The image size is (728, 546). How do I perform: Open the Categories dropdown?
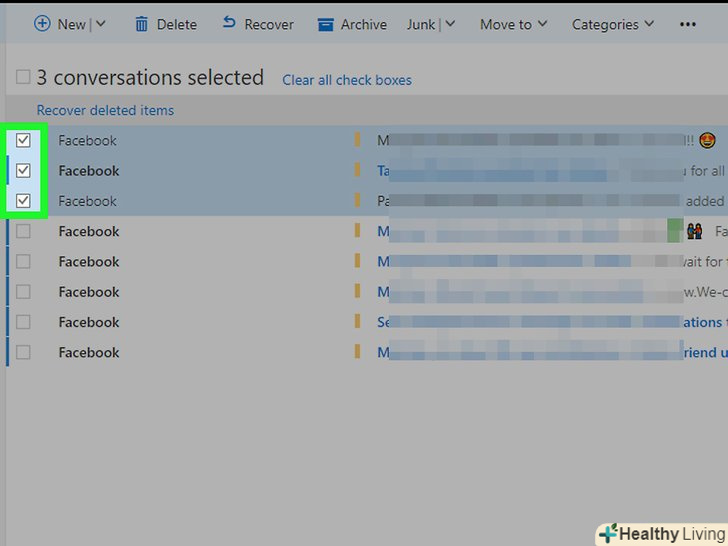coord(613,24)
